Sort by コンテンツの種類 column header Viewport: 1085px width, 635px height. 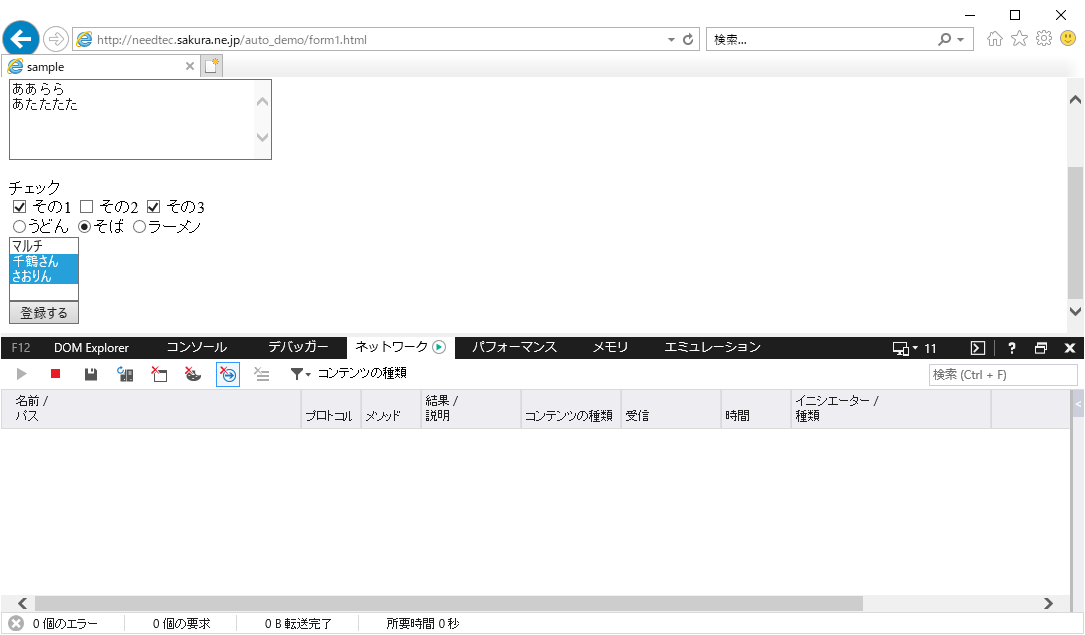click(x=571, y=409)
